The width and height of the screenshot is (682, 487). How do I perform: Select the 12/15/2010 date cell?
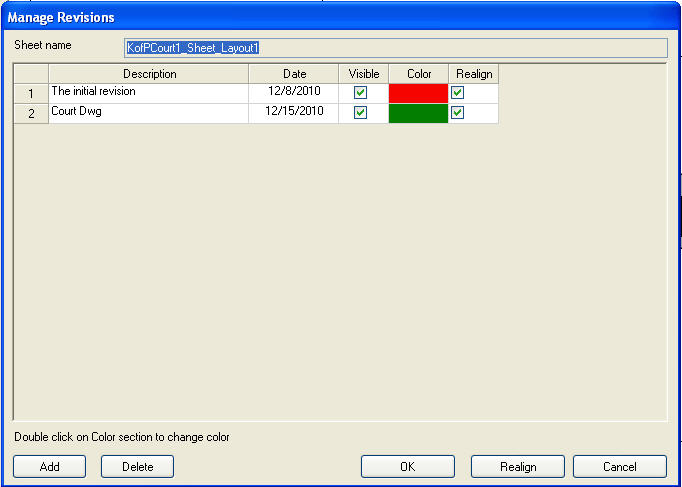coord(294,113)
